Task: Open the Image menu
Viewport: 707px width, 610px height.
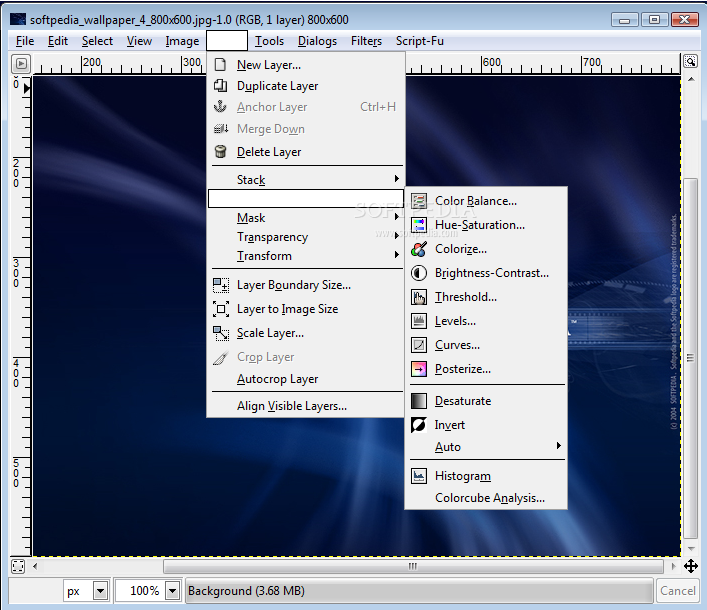Action: [x=182, y=41]
